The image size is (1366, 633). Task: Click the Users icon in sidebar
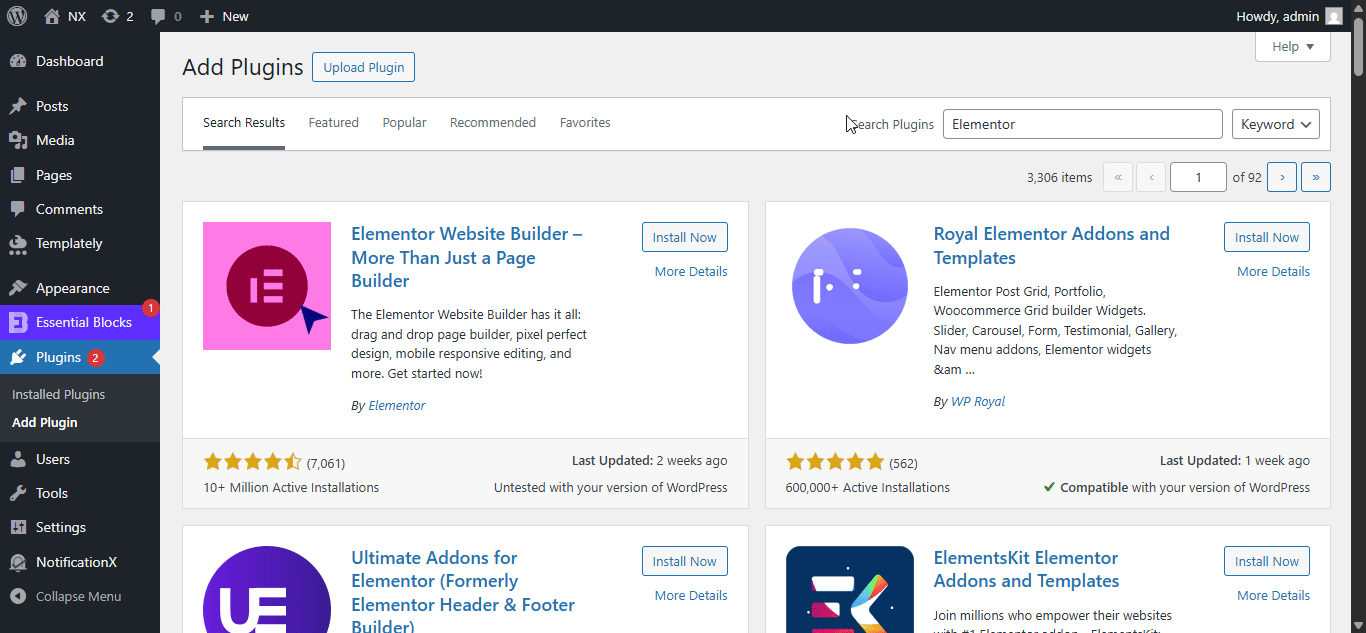(x=18, y=459)
